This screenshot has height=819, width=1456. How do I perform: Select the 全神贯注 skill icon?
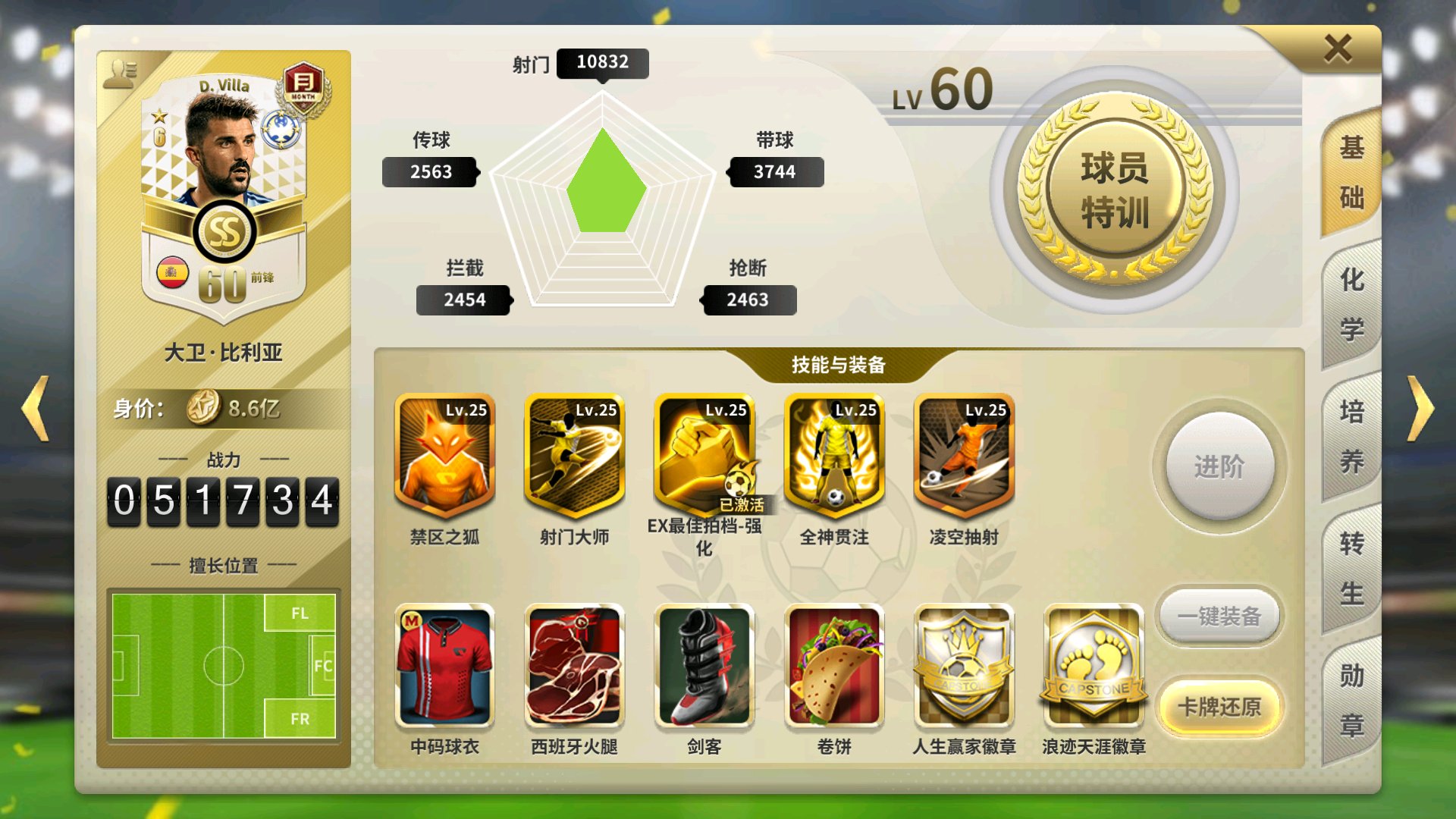click(x=834, y=457)
